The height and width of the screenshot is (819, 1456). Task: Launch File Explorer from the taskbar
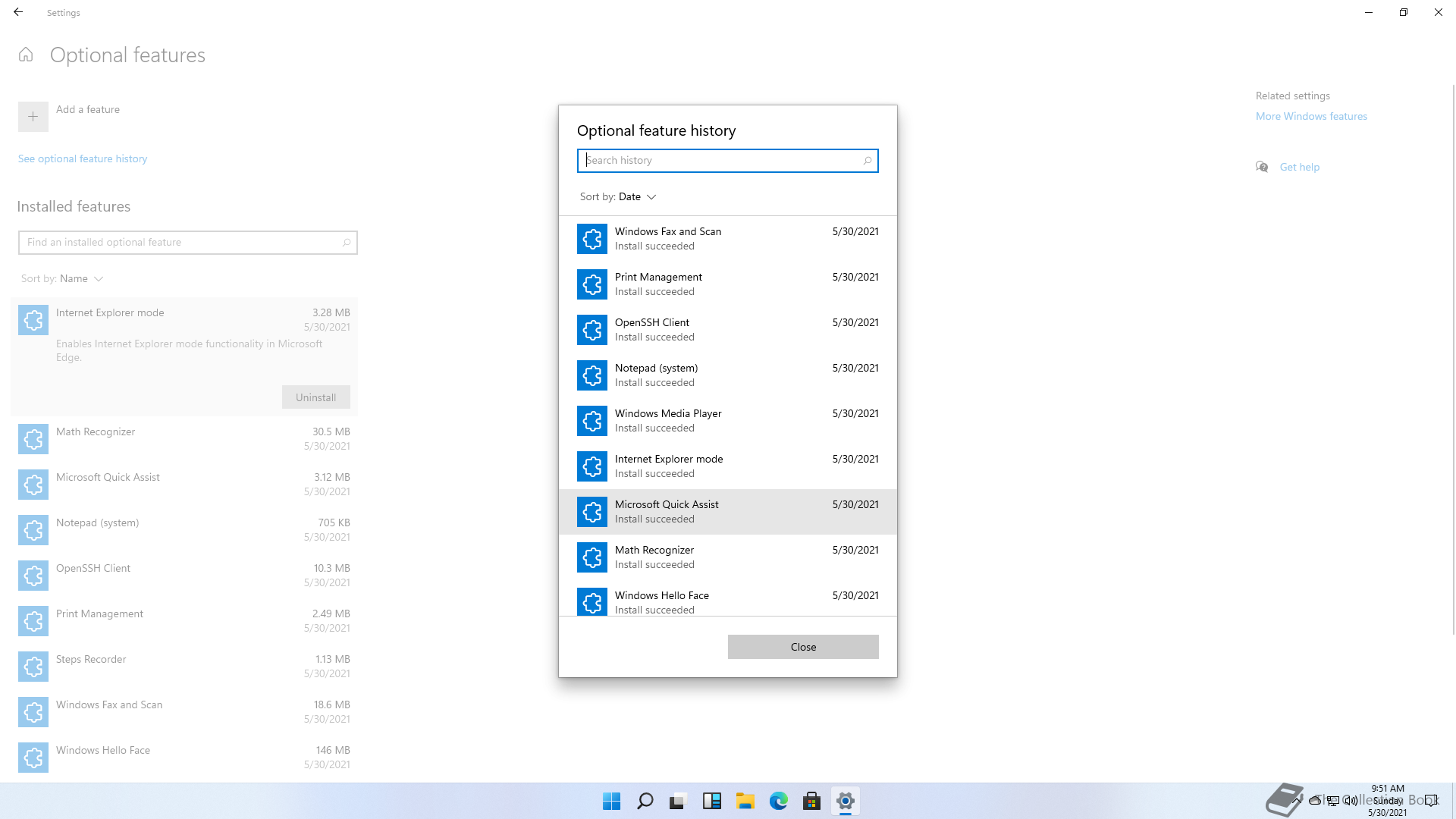pyautogui.click(x=745, y=801)
